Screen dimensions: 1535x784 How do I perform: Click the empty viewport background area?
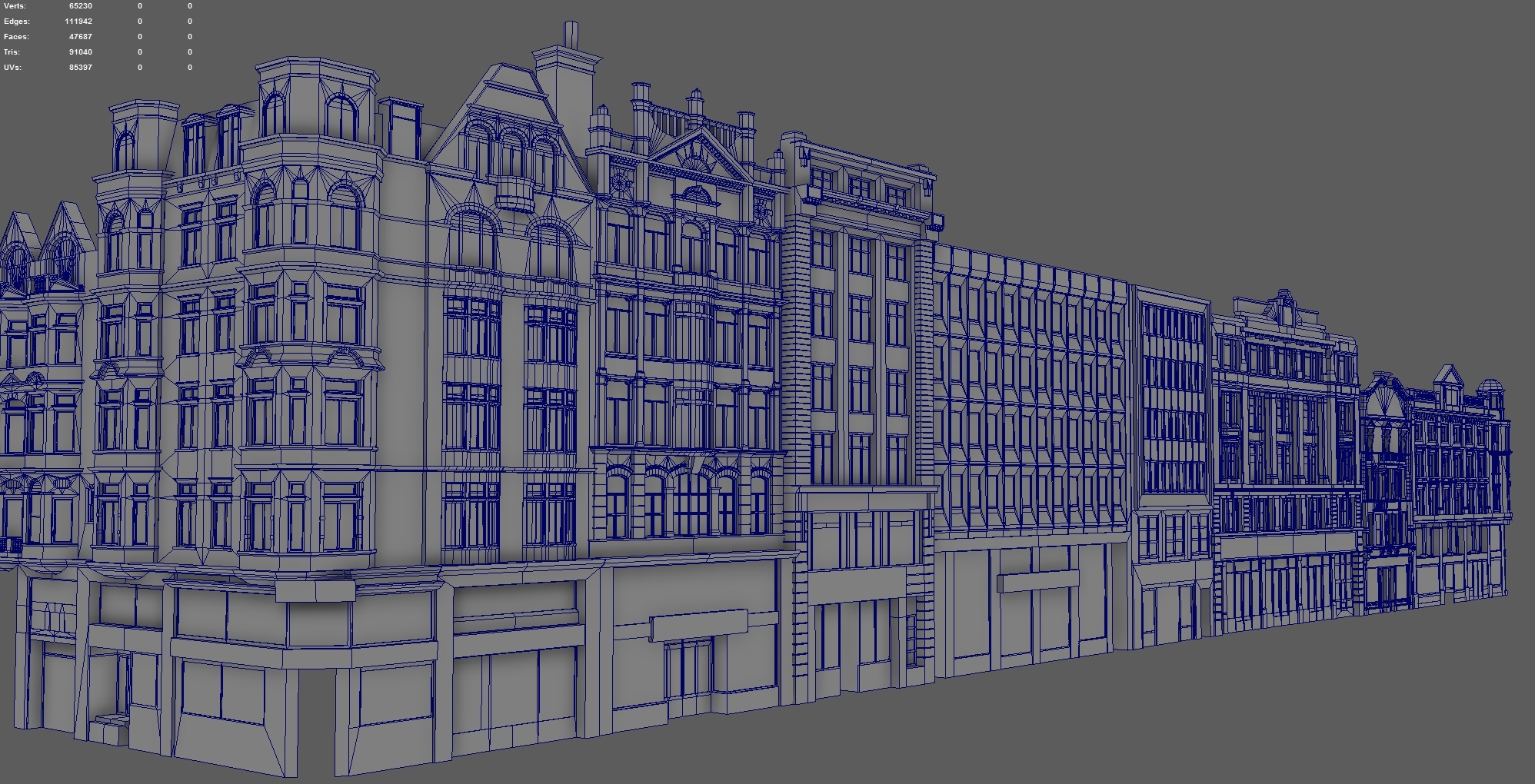(x=1307, y=115)
